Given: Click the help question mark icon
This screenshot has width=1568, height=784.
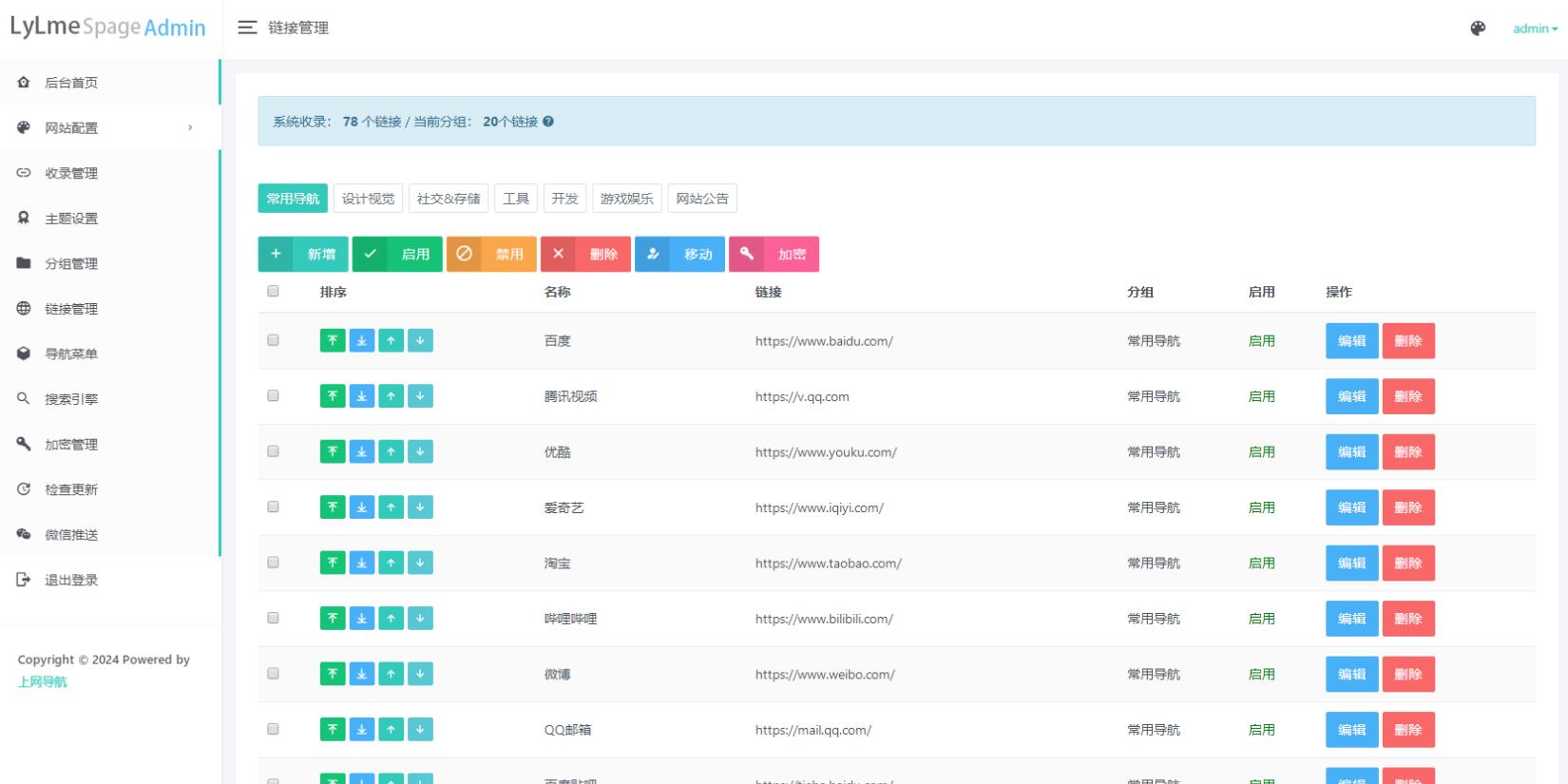Looking at the screenshot, I should coord(548,122).
